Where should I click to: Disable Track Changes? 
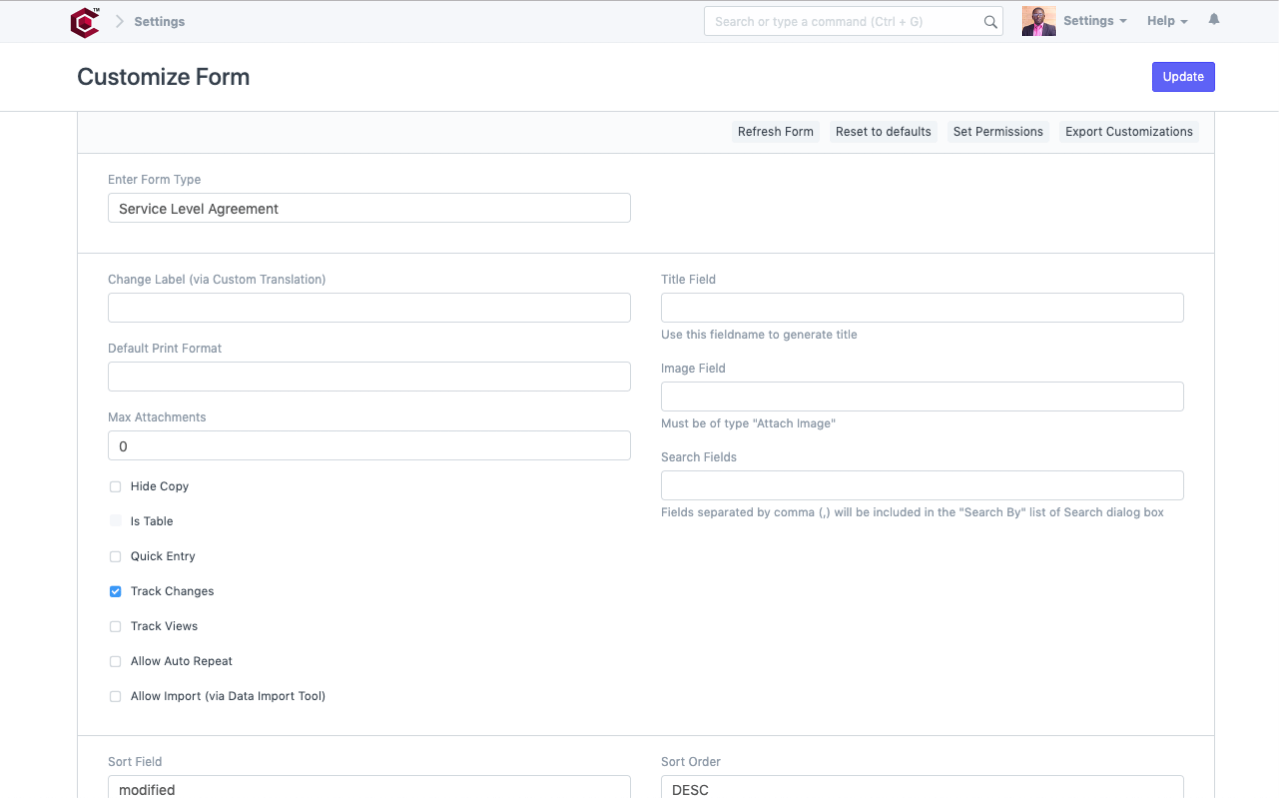115,591
